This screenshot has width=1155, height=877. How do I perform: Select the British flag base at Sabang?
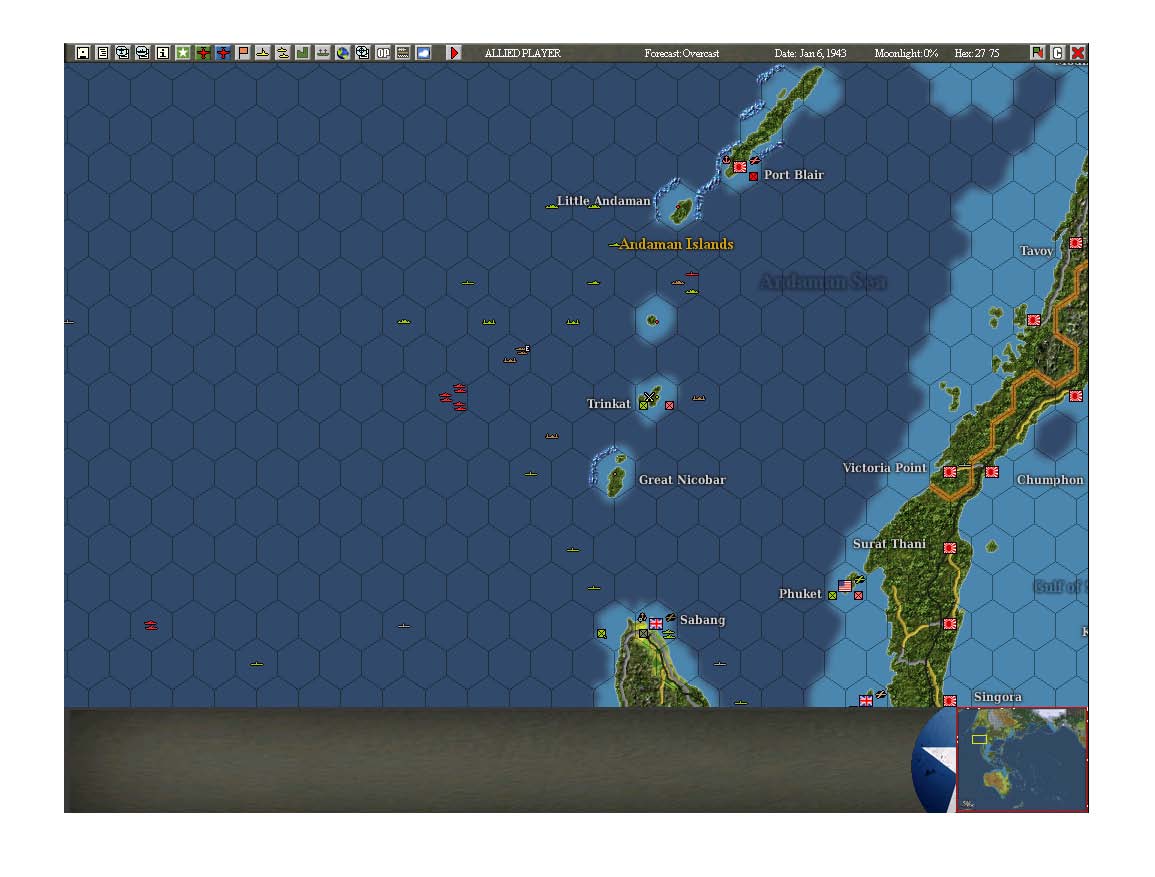tap(656, 624)
